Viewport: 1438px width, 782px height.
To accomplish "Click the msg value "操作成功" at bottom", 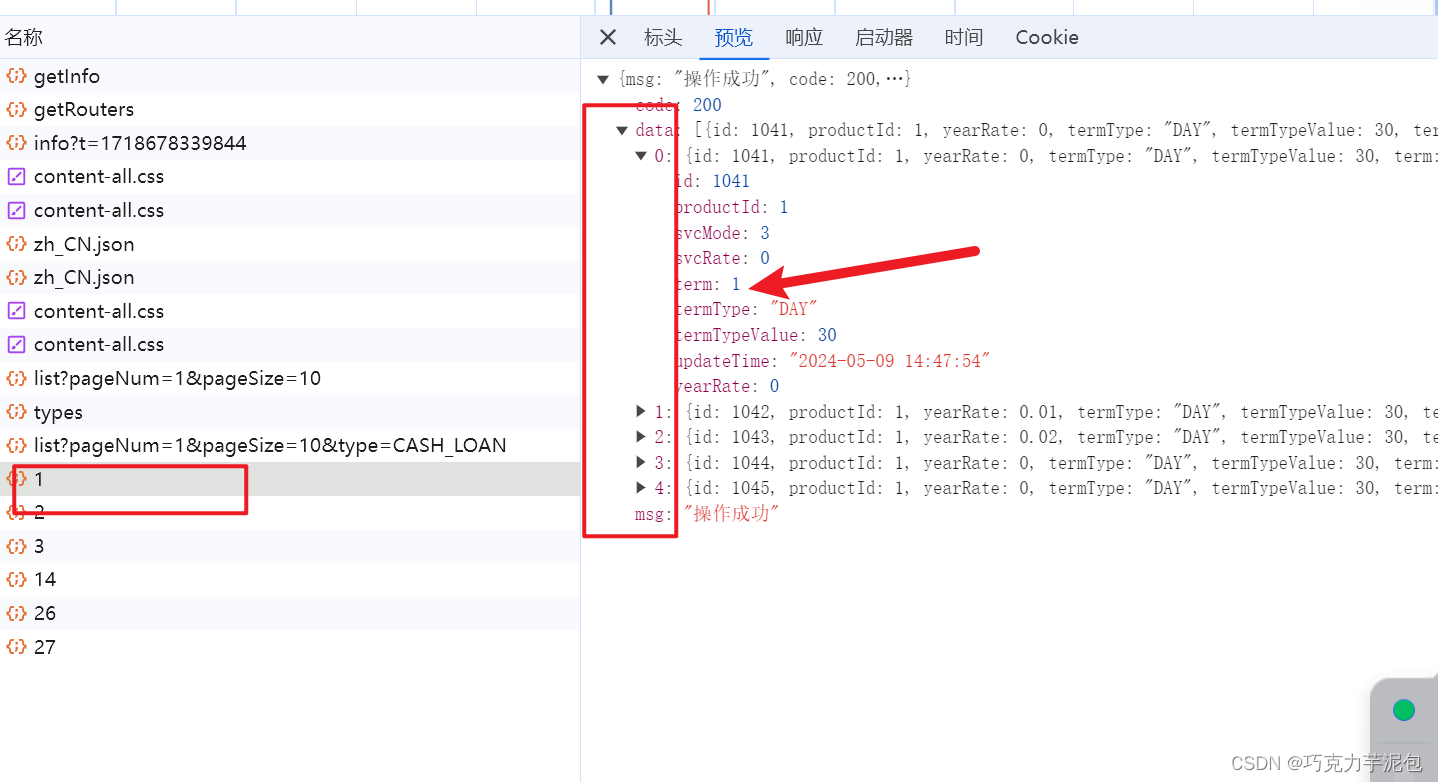I will pos(731,514).
